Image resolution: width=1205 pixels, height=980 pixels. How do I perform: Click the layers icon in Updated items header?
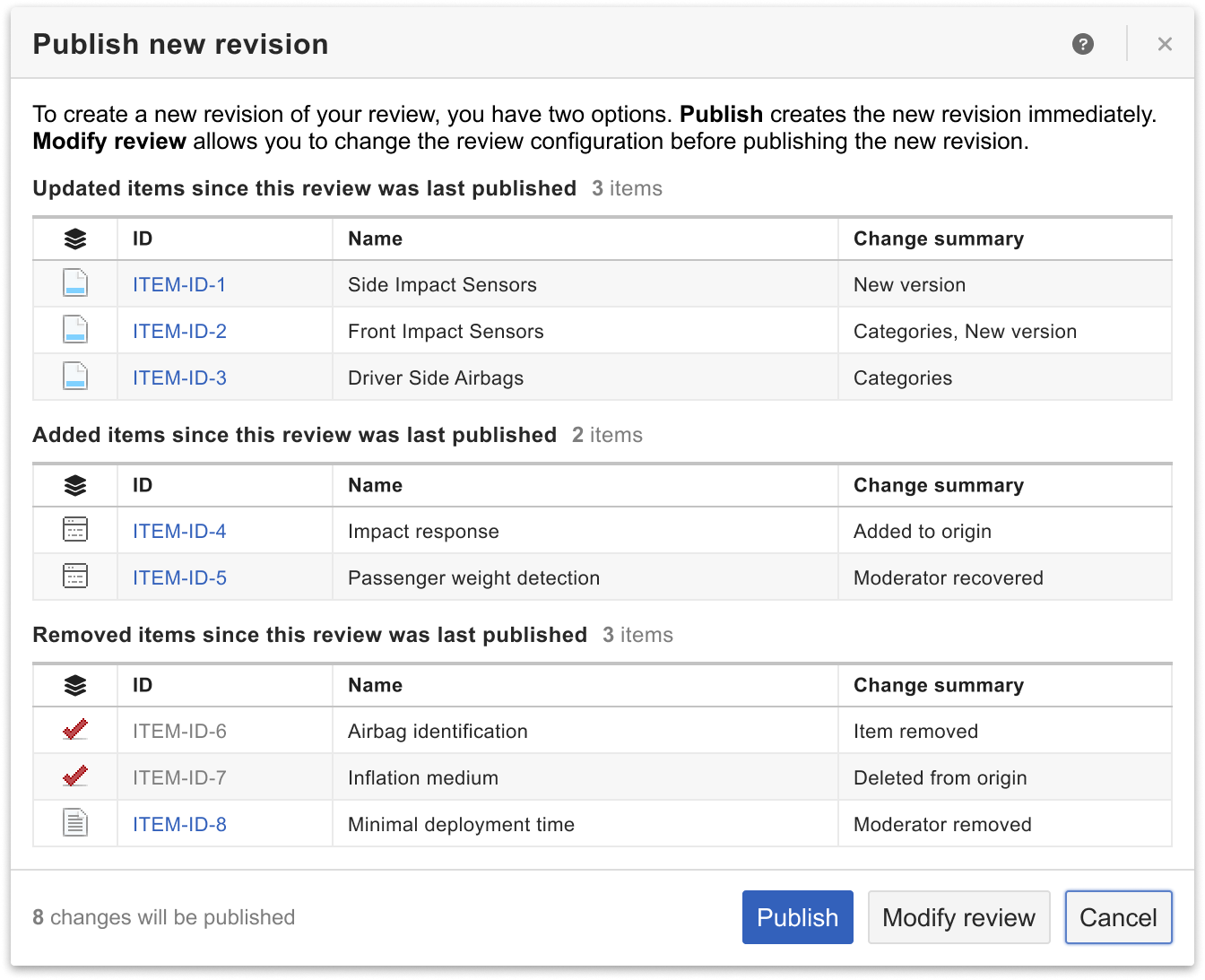point(75,238)
